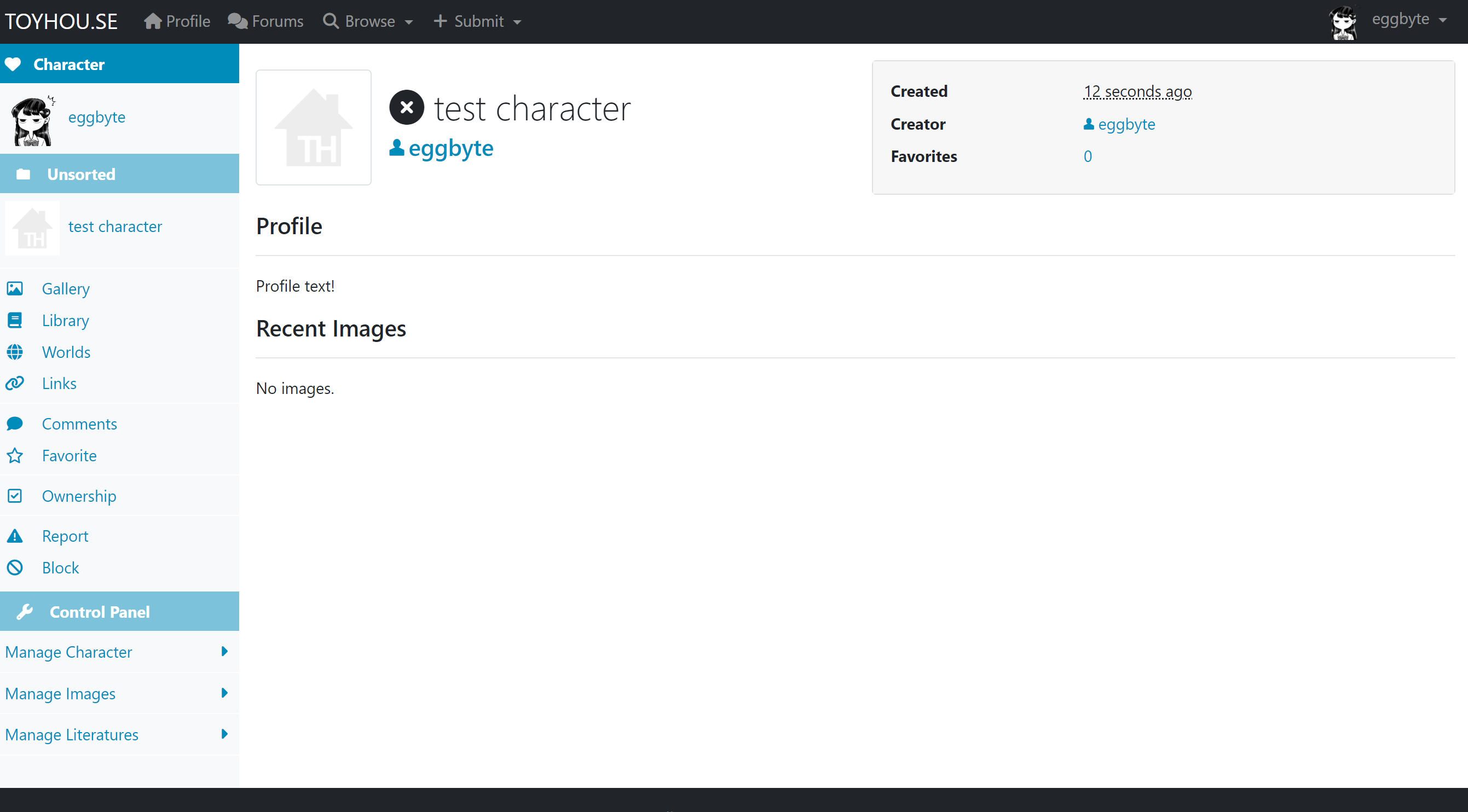Select the Worlds globe icon
Screen dimensions: 1468x812
tap(15, 352)
